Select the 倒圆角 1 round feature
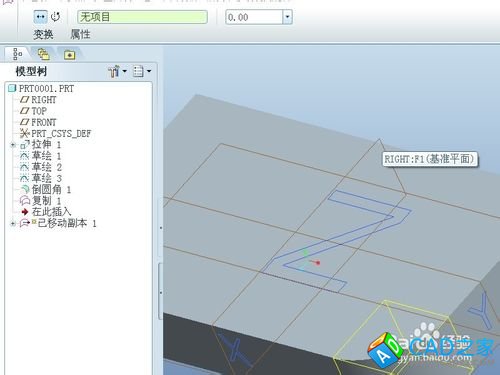 pos(51,190)
